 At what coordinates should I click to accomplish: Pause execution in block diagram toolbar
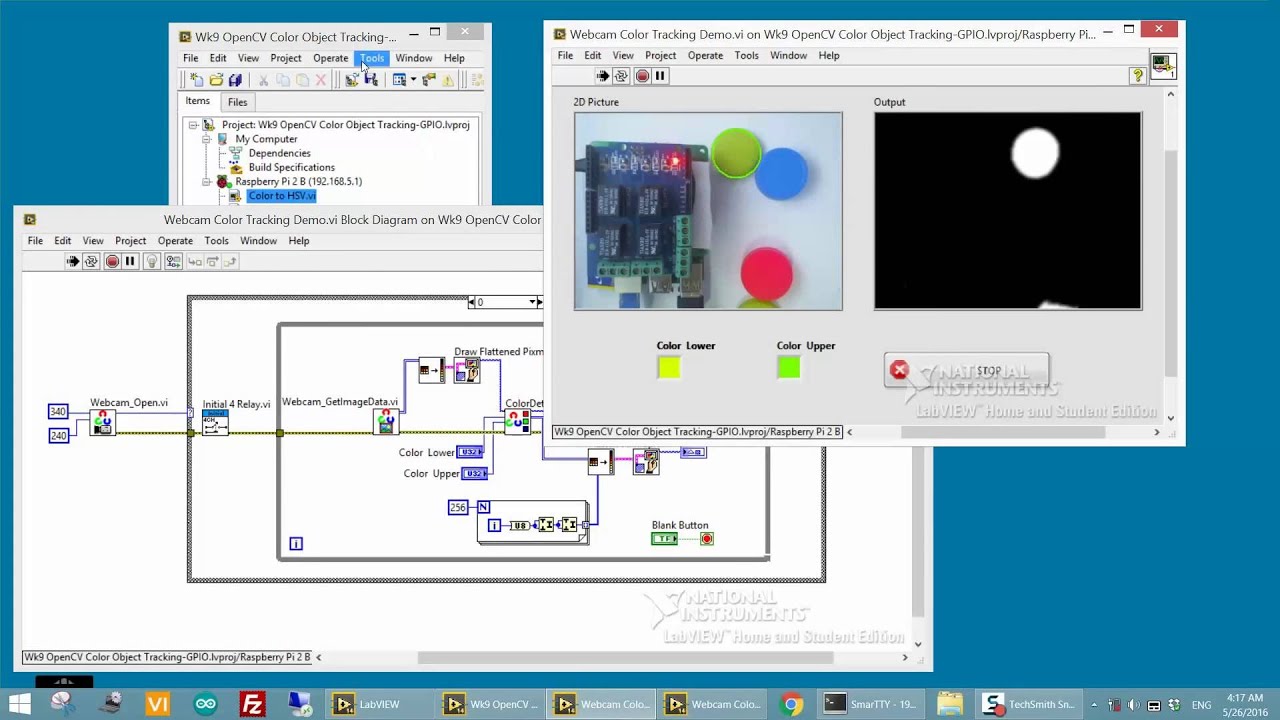pos(130,261)
